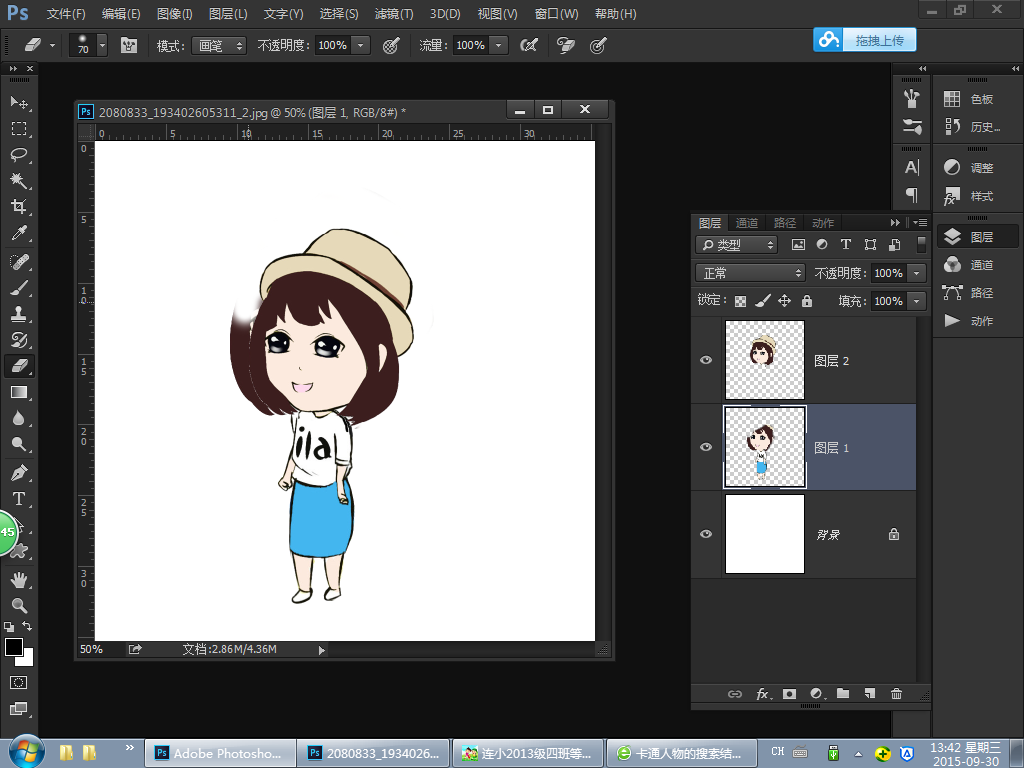The height and width of the screenshot is (768, 1024).
Task: Select the Eyedropper tool
Action: tap(19, 233)
